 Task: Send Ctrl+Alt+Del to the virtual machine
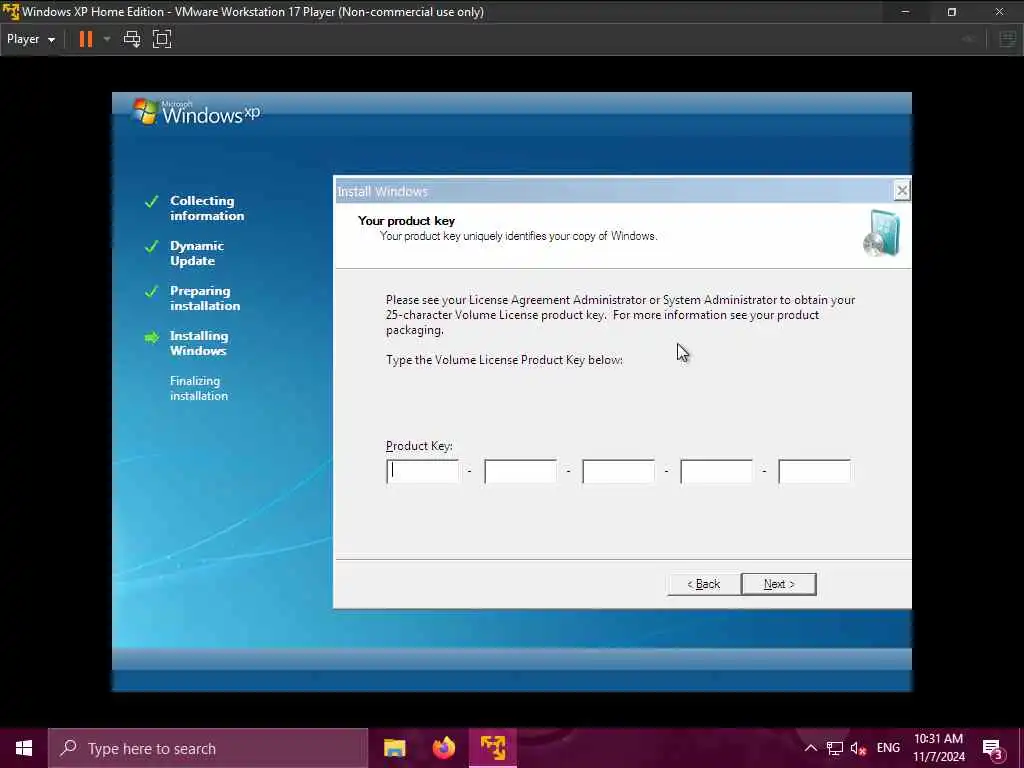coord(132,39)
